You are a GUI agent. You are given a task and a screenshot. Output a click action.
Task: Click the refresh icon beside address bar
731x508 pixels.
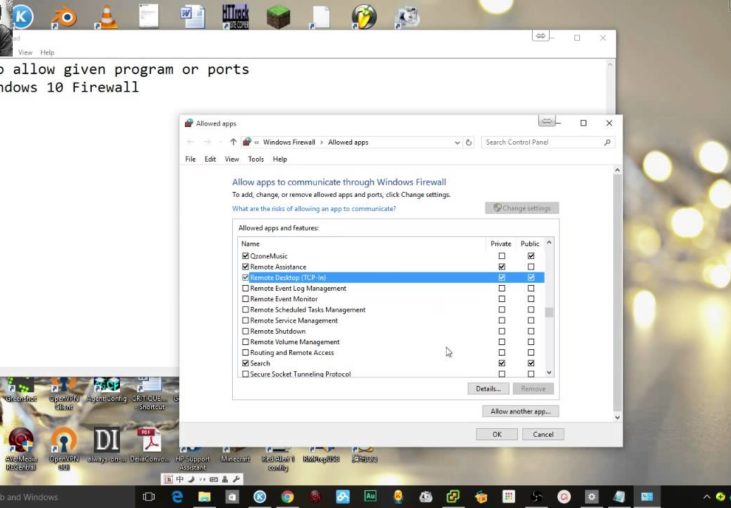[x=469, y=142]
